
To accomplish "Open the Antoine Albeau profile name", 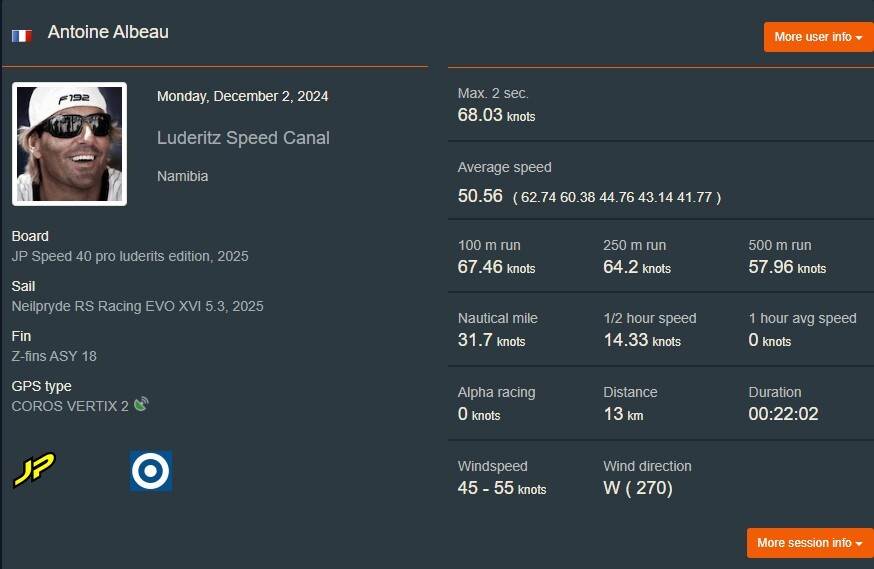I will (108, 32).
